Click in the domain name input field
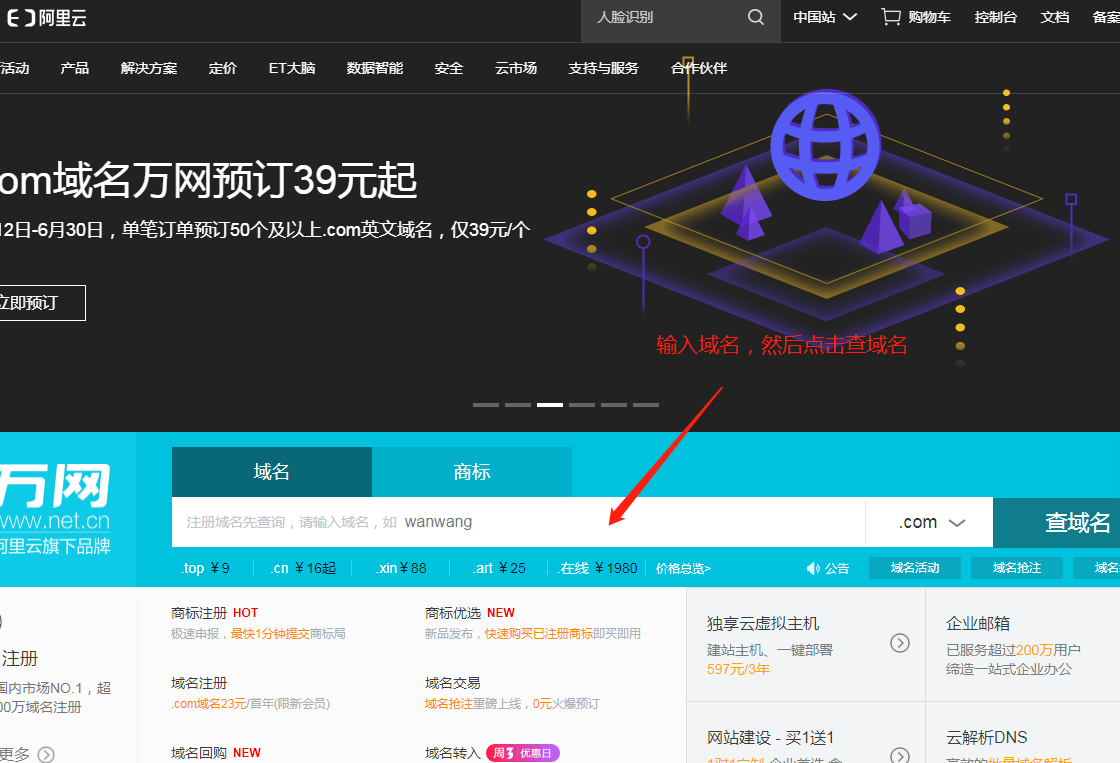This screenshot has width=1120, height=763. click(519, 522)
